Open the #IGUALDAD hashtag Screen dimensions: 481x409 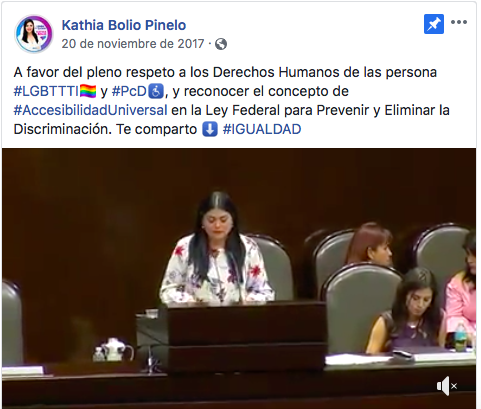(262, 129)
